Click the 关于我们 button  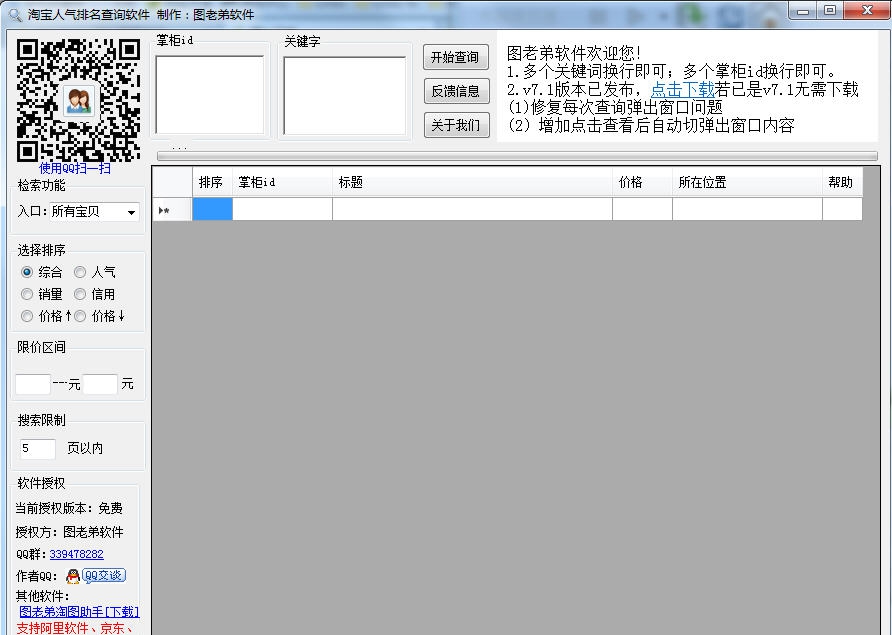[456, 125]
